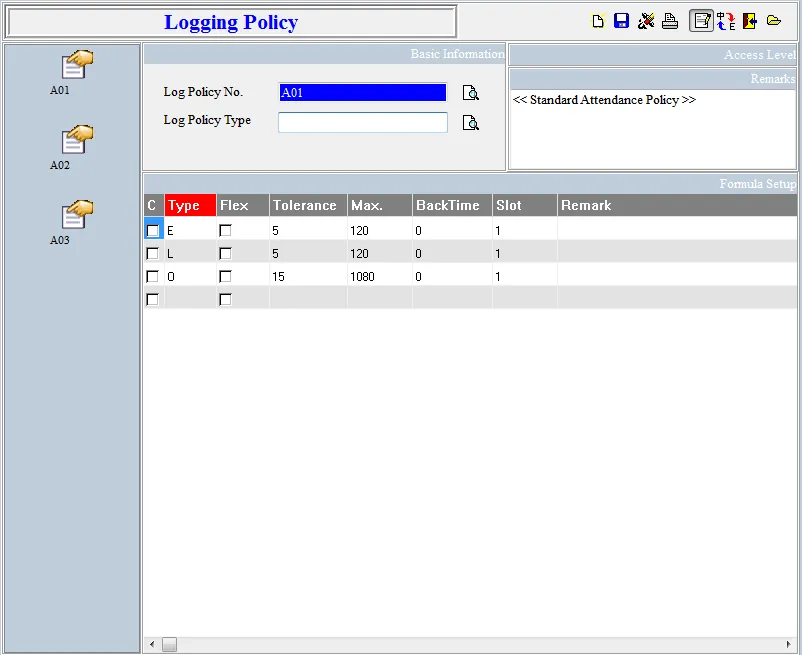Click the Open folder toolbar icon

click(773, 21)
